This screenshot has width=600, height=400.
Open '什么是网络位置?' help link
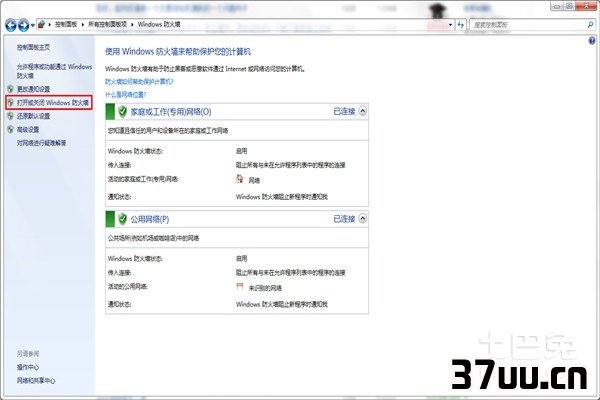click(126, 95)
